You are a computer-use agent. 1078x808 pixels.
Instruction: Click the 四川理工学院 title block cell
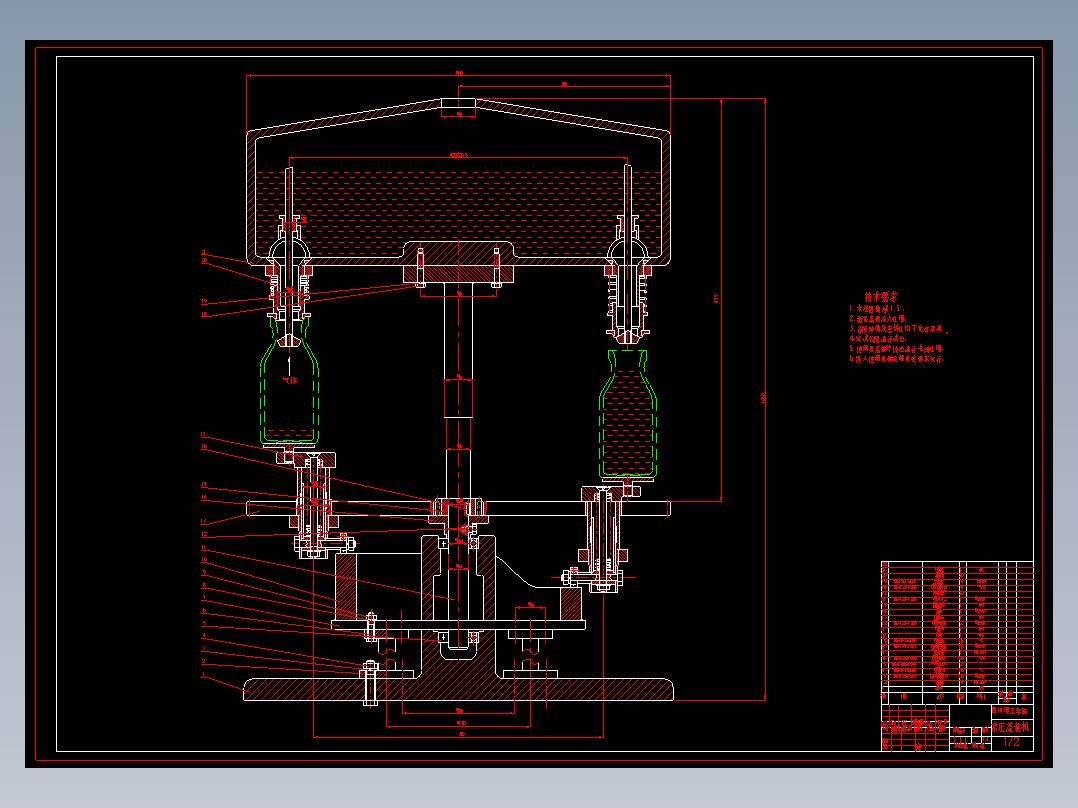tap(1011, 711)
